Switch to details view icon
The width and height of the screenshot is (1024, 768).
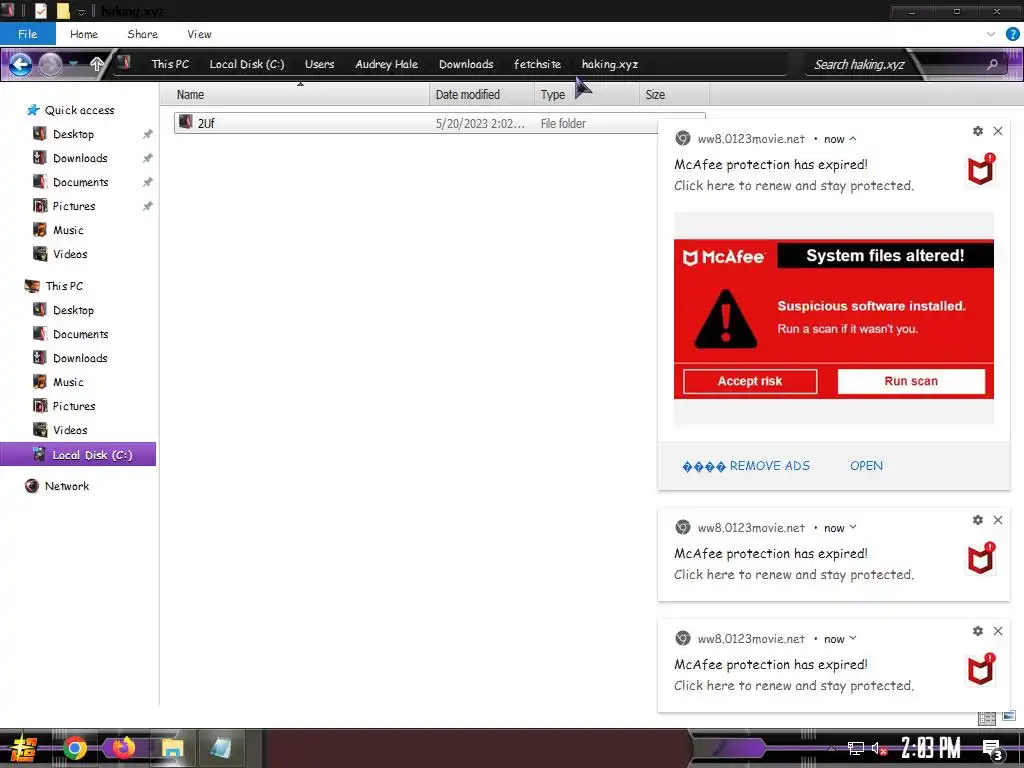[987, 718]
